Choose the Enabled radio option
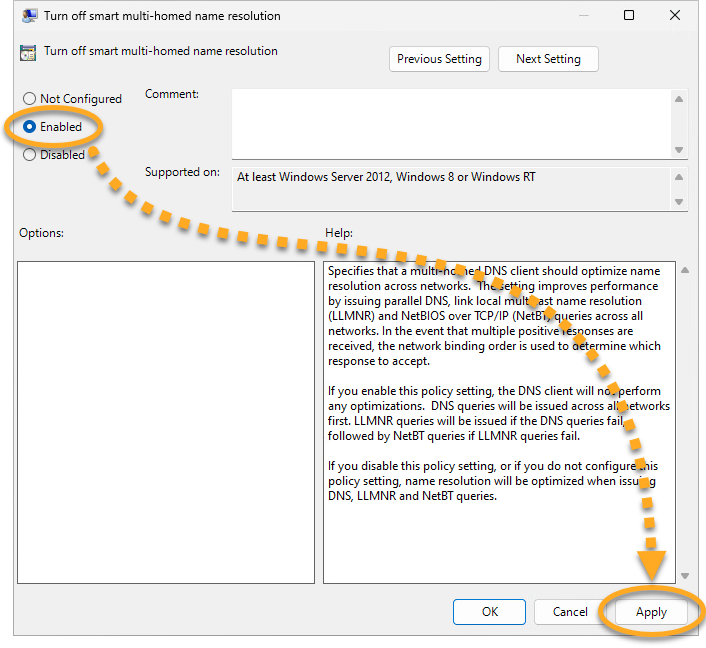706x648 pixels. coord(30,127)
